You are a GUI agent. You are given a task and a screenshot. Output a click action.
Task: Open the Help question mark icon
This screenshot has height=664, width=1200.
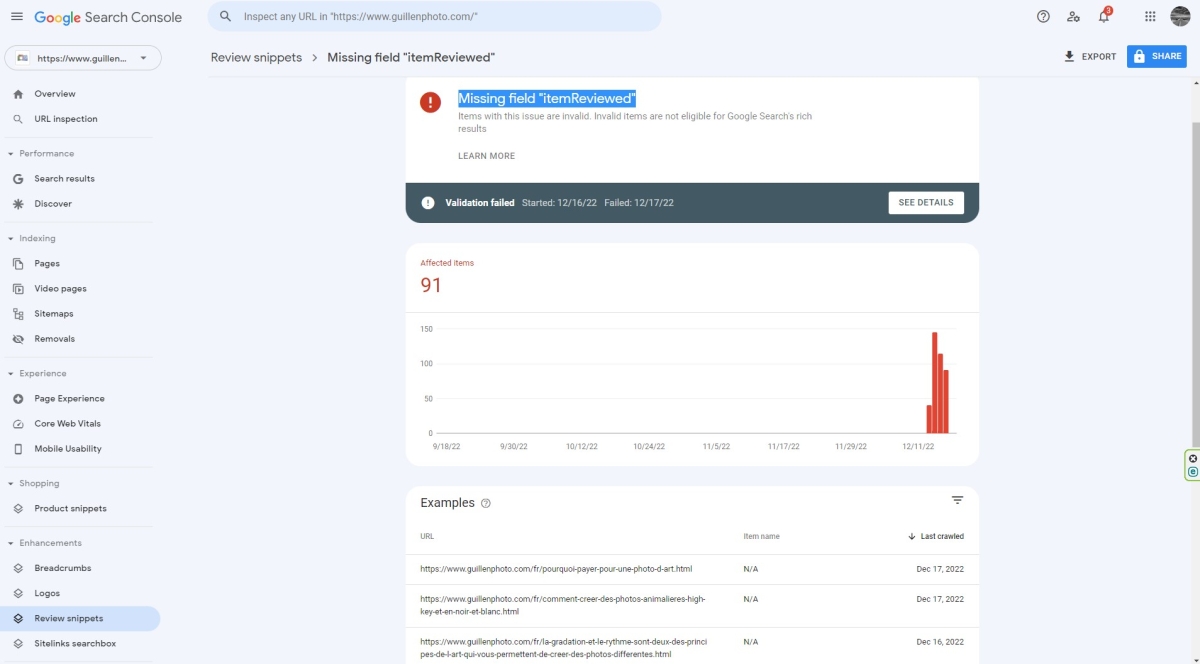point(1043,17)
